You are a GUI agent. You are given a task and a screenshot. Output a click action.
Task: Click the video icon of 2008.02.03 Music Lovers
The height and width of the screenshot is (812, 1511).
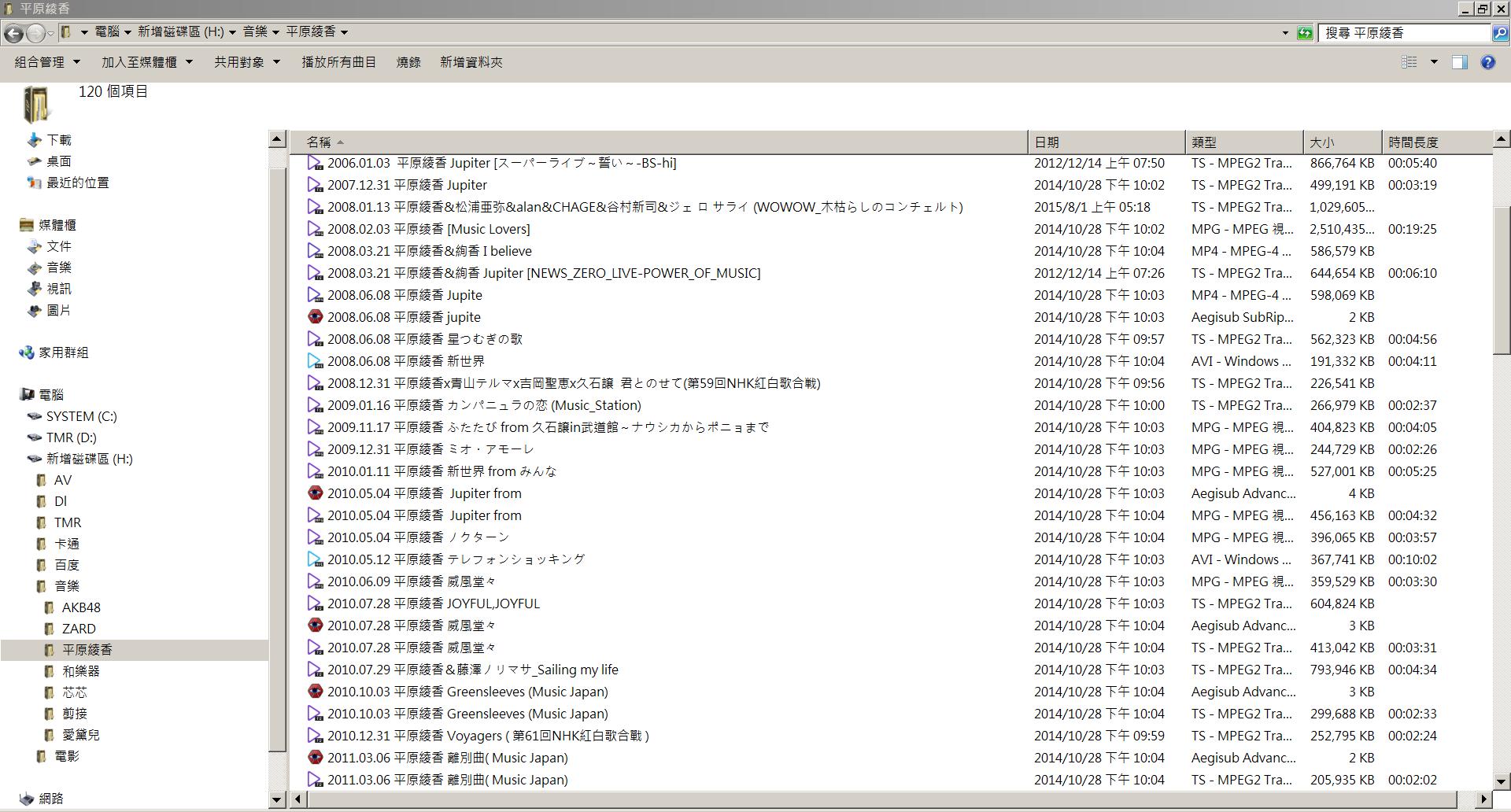(x=315, y=229)
